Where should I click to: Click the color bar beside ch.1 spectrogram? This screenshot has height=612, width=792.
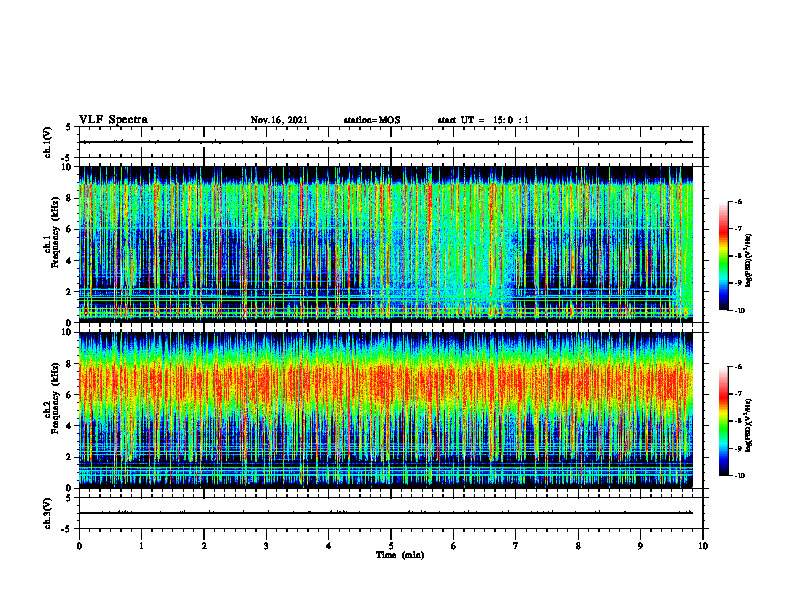tap(724, 256)
